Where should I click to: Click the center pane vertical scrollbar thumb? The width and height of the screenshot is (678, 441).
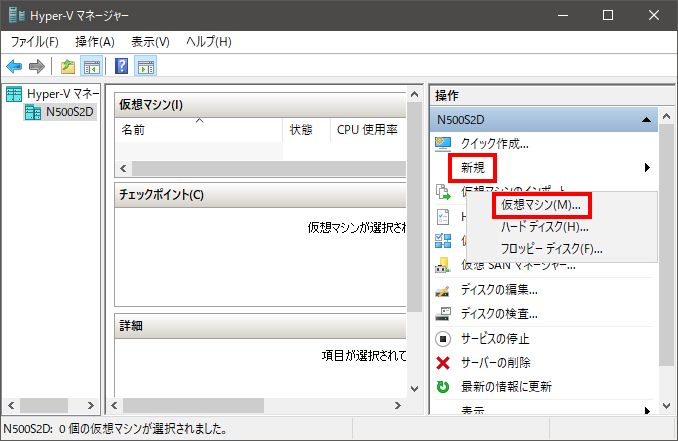tap(414, 207)
